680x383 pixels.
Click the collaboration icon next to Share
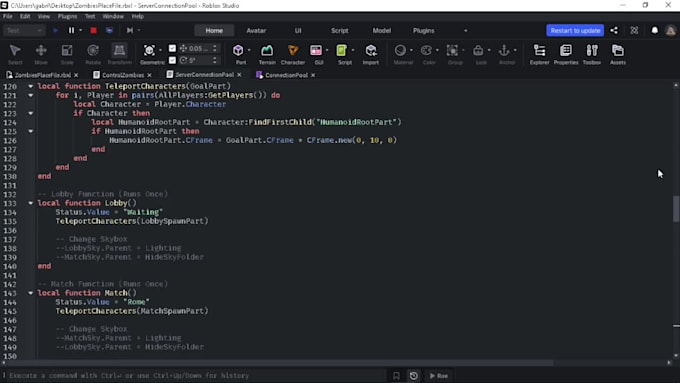[634, 30]
